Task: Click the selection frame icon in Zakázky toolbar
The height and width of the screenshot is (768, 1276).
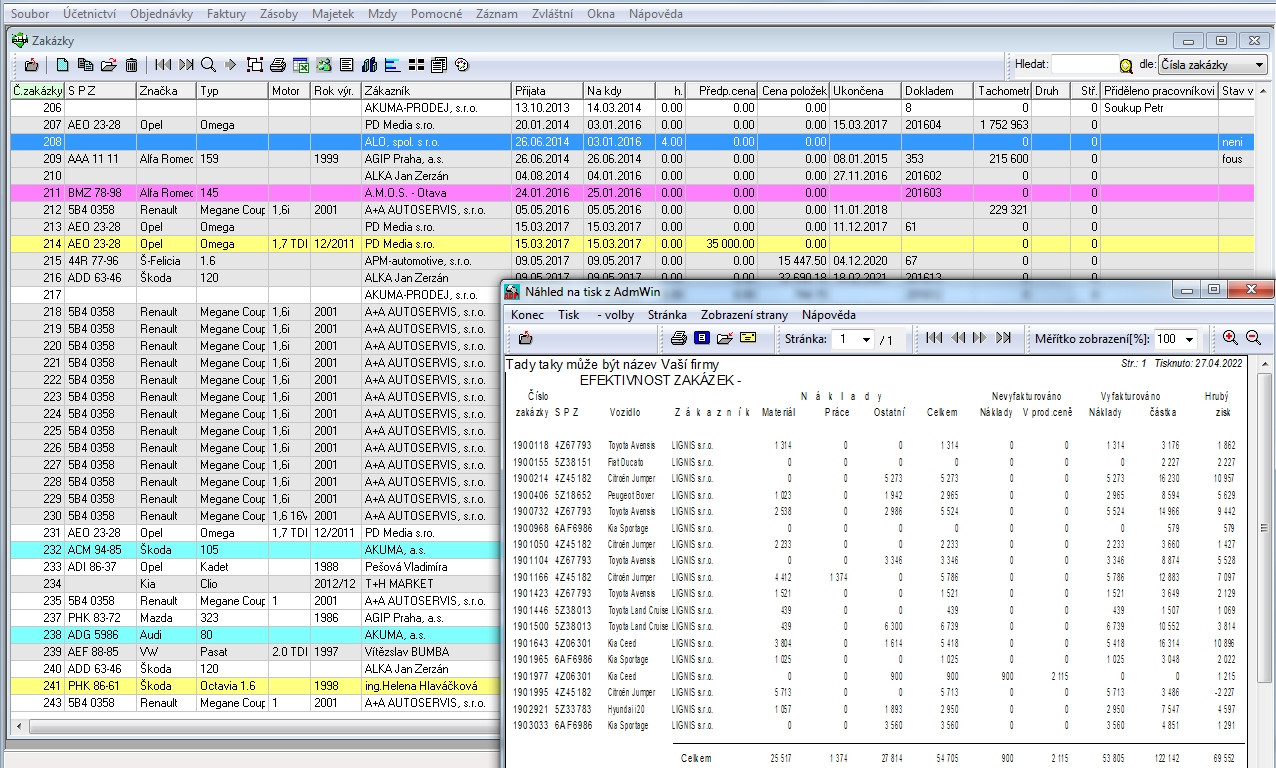Action: pos(255,65)
